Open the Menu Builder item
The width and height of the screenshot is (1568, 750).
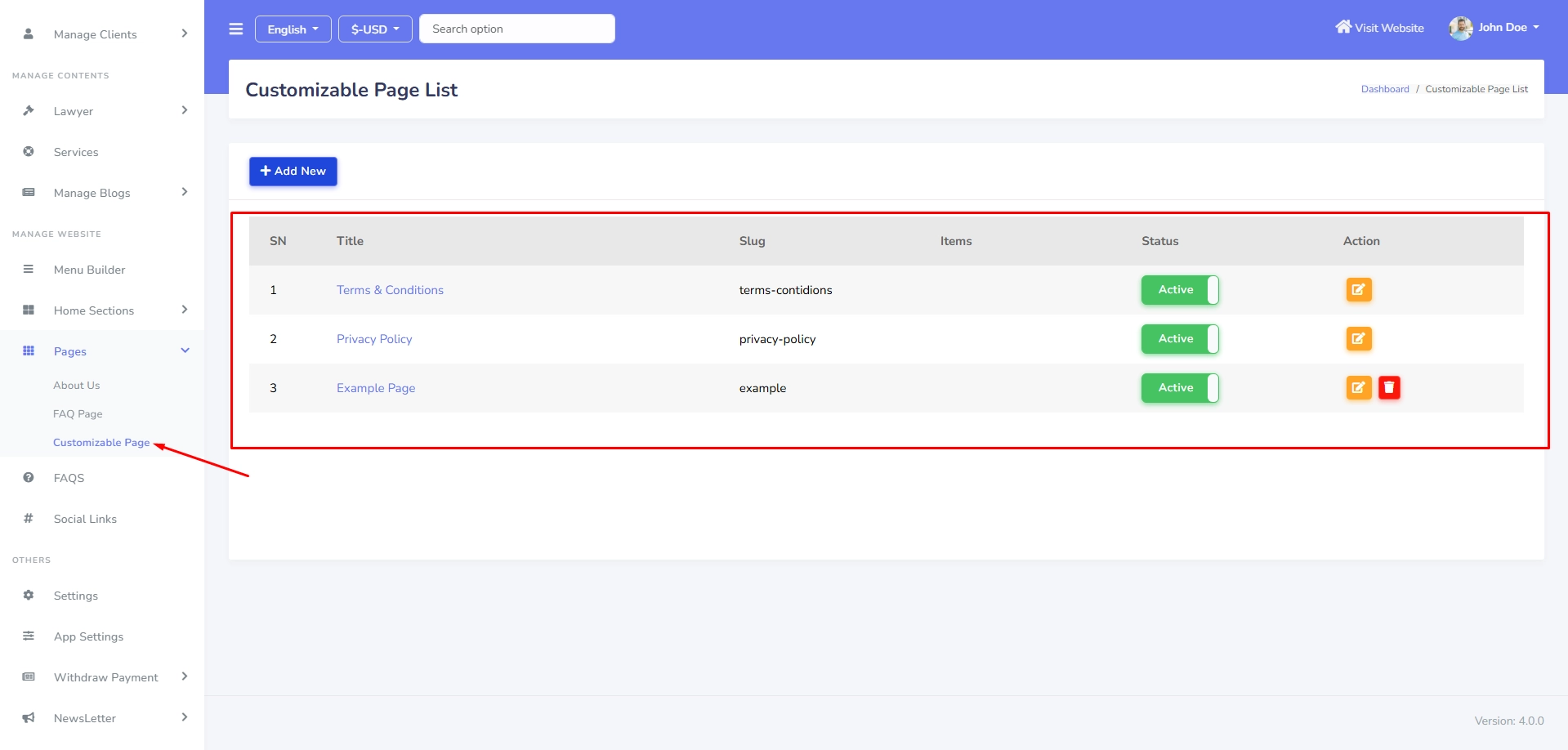[90, 270]
